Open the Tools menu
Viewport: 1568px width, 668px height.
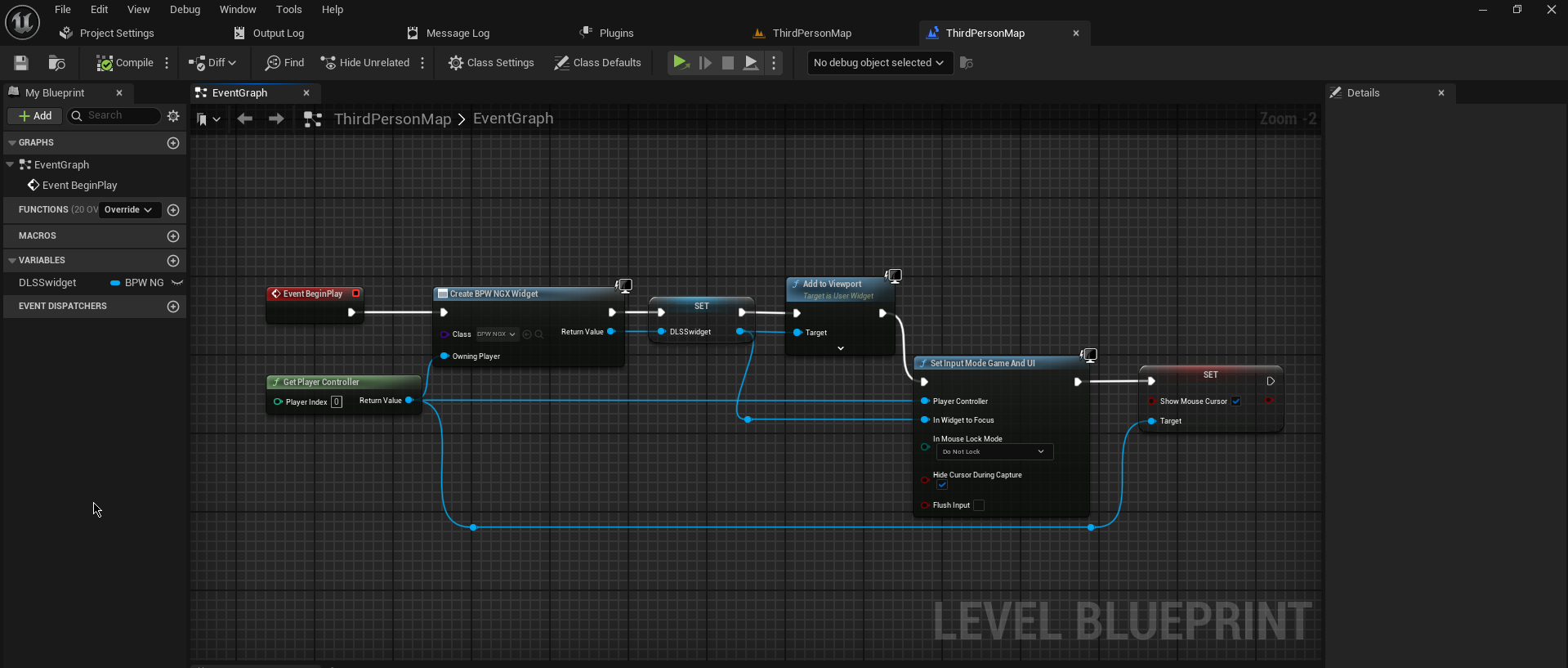coord(288,10)
